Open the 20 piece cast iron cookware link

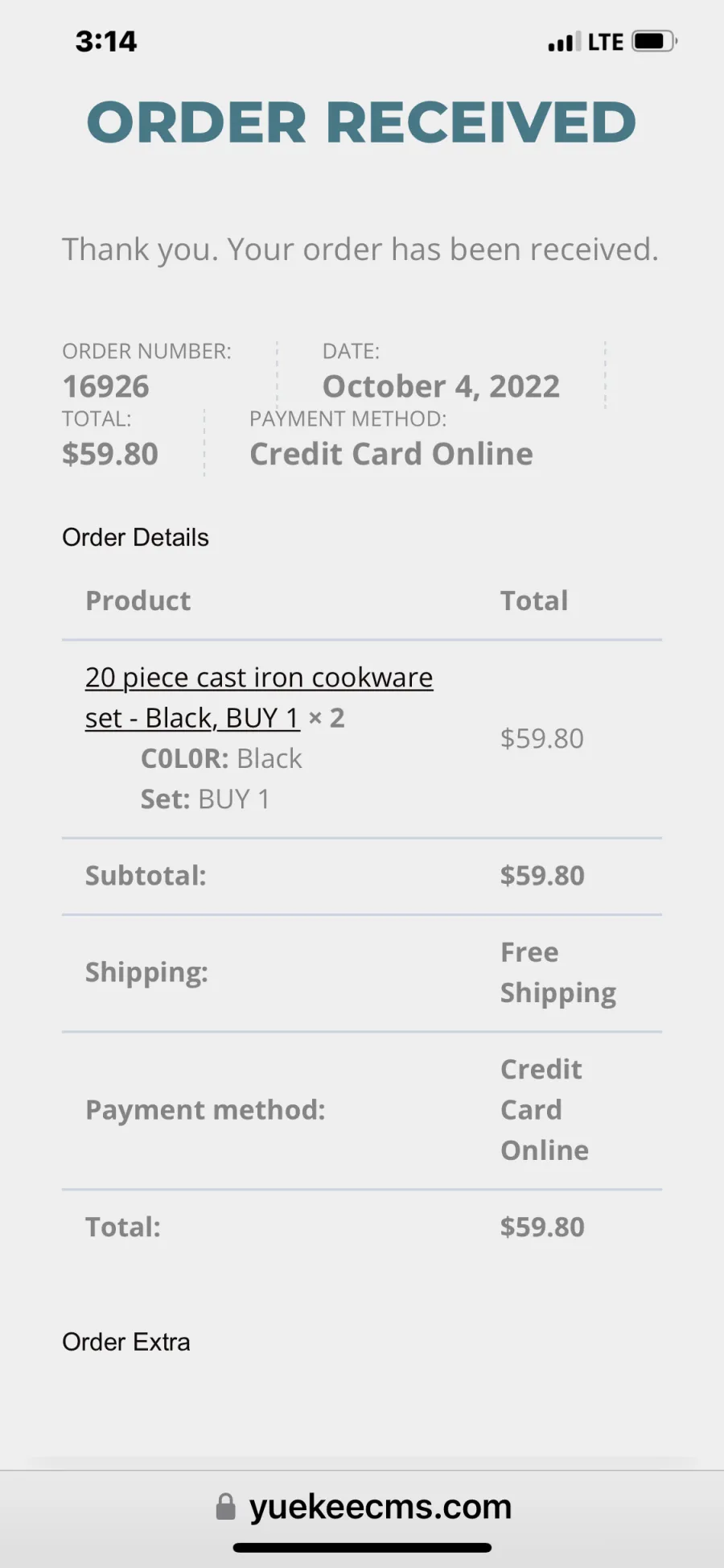tap(259, 697)
